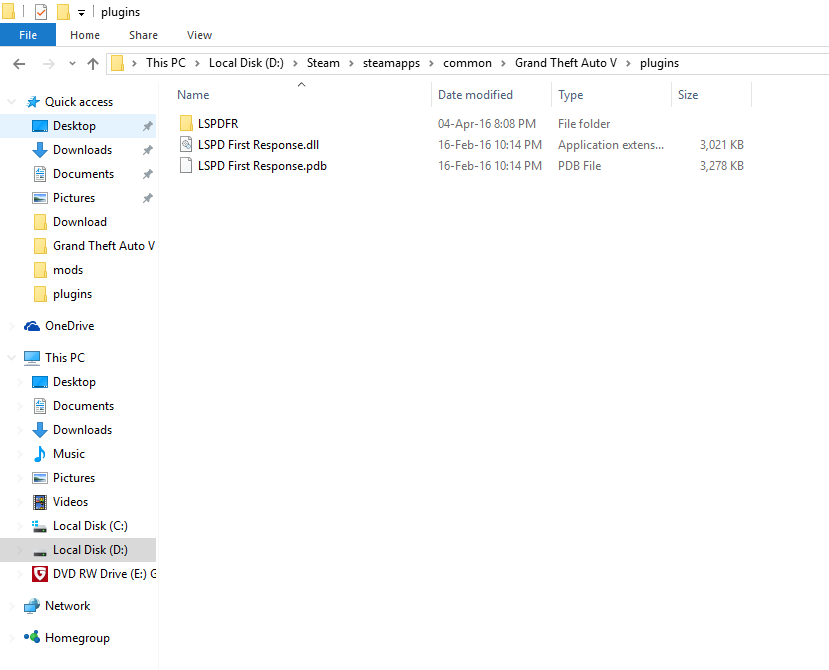Switch to the Share ribbon tab
Image resolution: width=829 pixels, height=670 pixels.
(143, 35)
